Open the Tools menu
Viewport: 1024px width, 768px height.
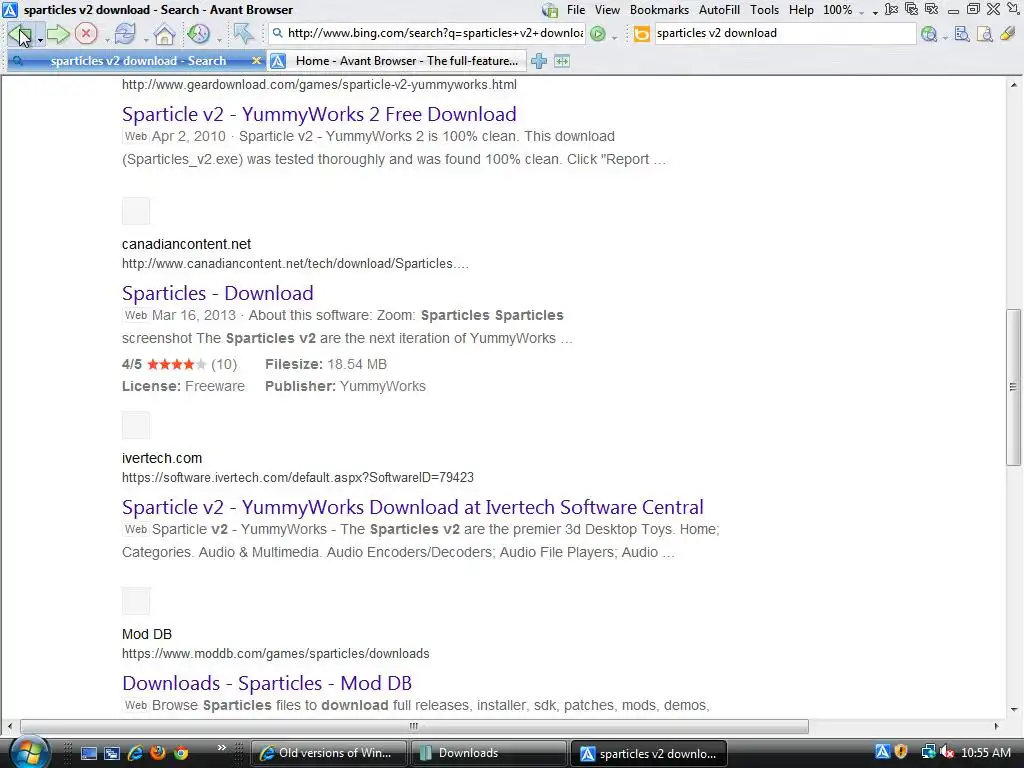point(764,10)
